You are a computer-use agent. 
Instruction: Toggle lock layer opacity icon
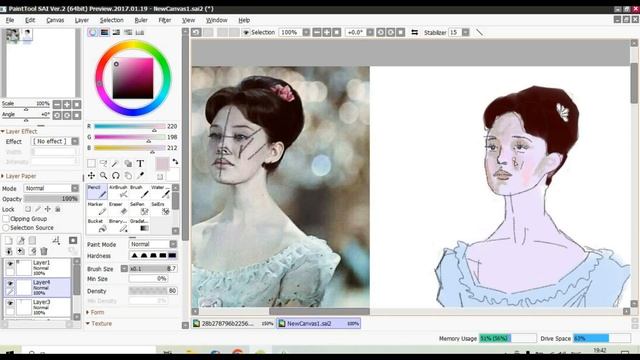pyautogui.click(x=28, y=209)
